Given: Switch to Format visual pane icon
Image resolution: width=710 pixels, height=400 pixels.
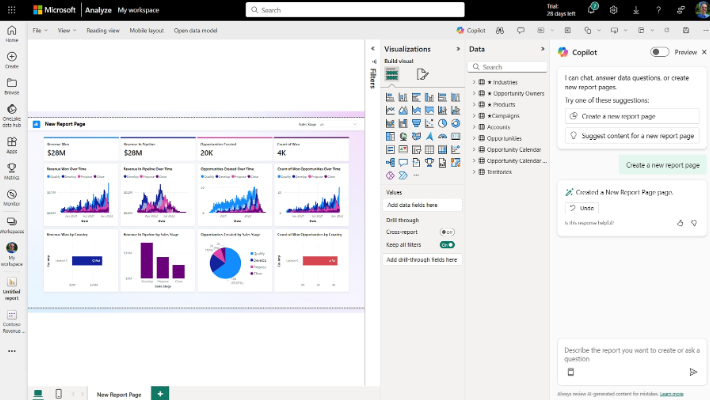Looking at the screenshot, I should coord(422,74).
